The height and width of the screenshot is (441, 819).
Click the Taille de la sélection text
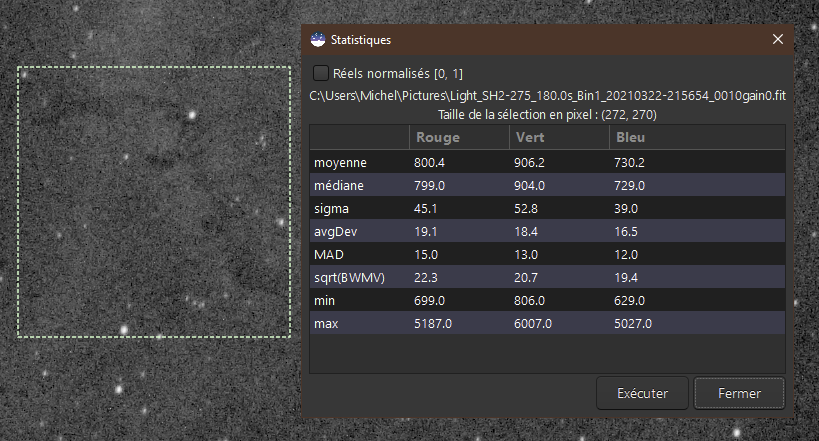click(x=547, y=114)
